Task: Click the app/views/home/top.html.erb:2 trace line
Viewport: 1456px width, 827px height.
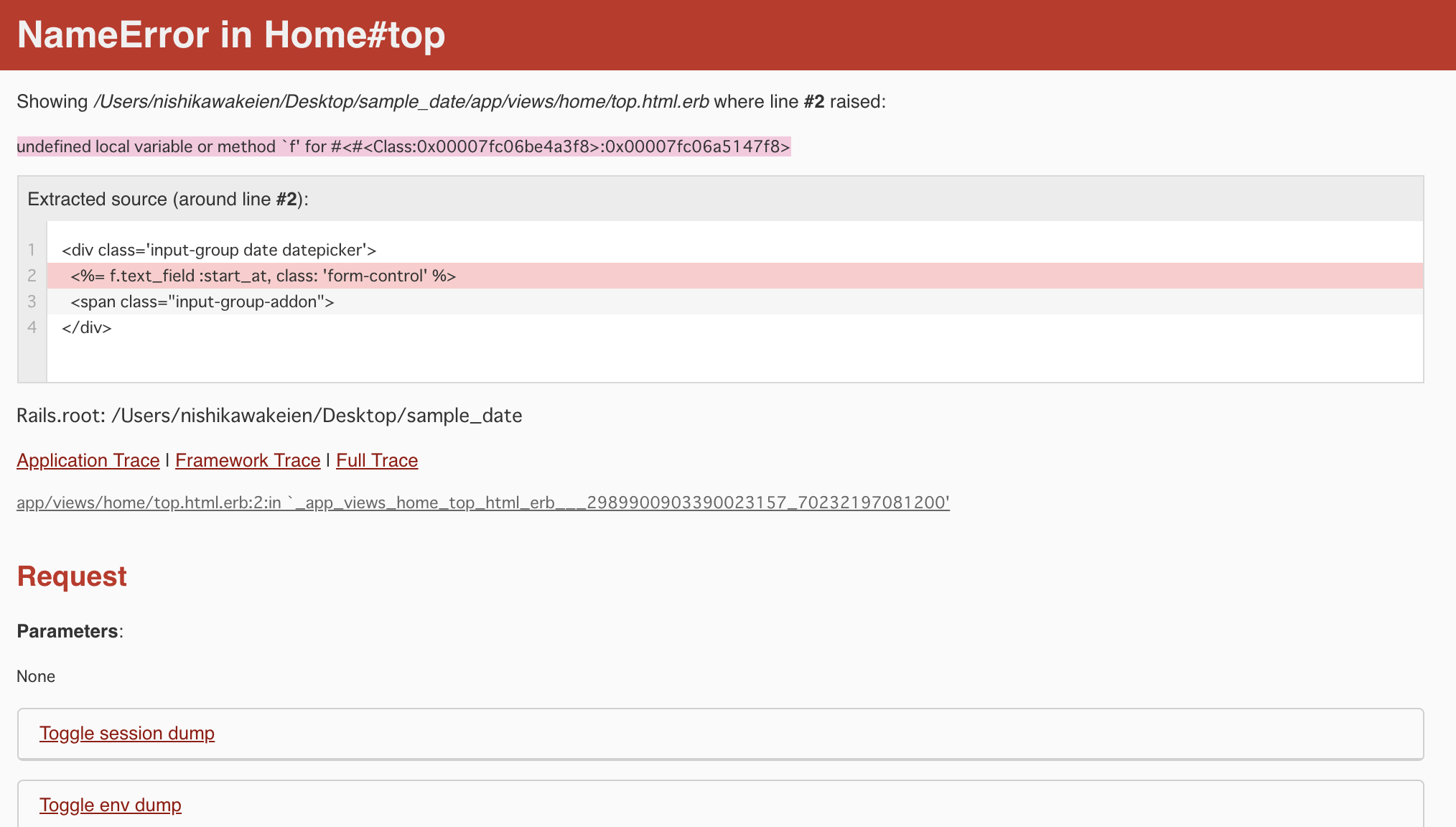Action: point(483,503)
